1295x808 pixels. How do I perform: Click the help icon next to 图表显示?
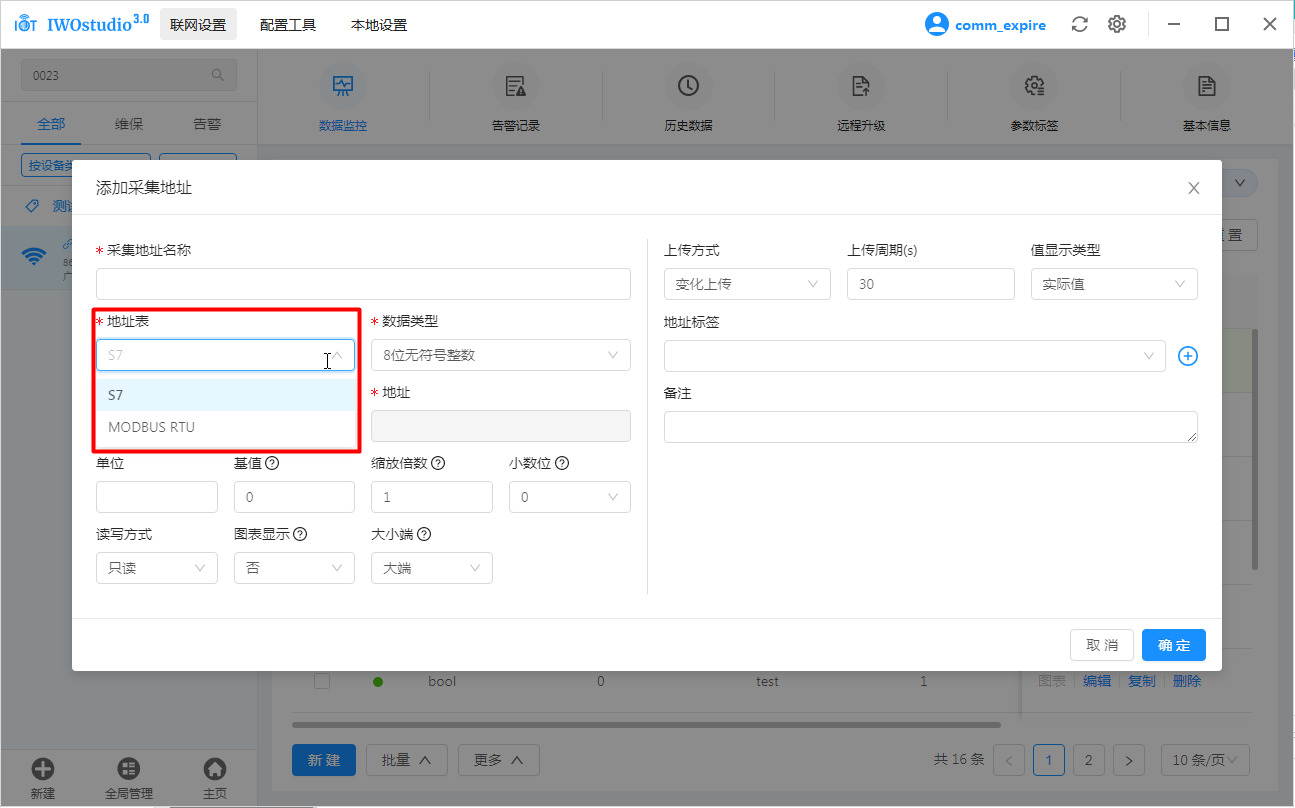(x=300, y=535)
